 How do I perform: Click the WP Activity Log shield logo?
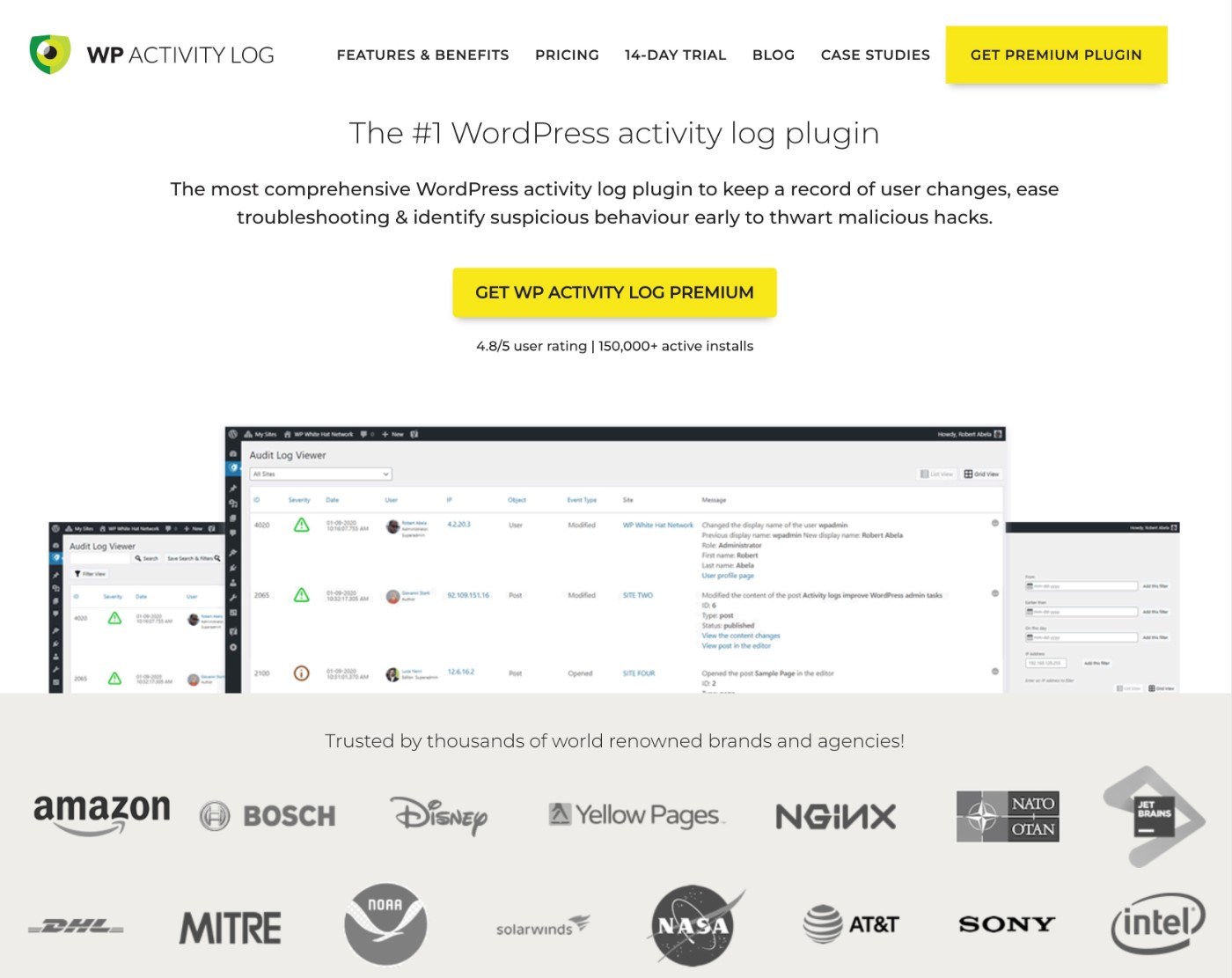tap(50, 55)
